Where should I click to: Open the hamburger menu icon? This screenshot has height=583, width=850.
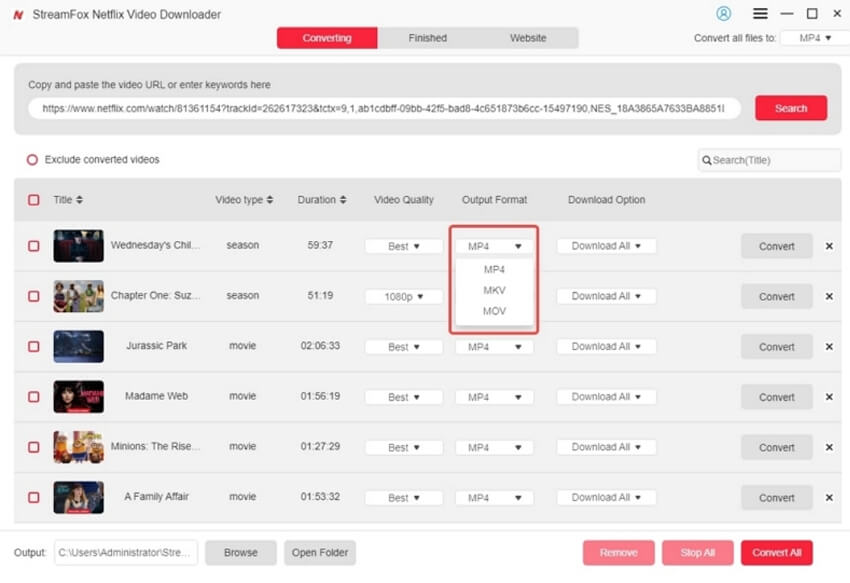tap(760, 14)
